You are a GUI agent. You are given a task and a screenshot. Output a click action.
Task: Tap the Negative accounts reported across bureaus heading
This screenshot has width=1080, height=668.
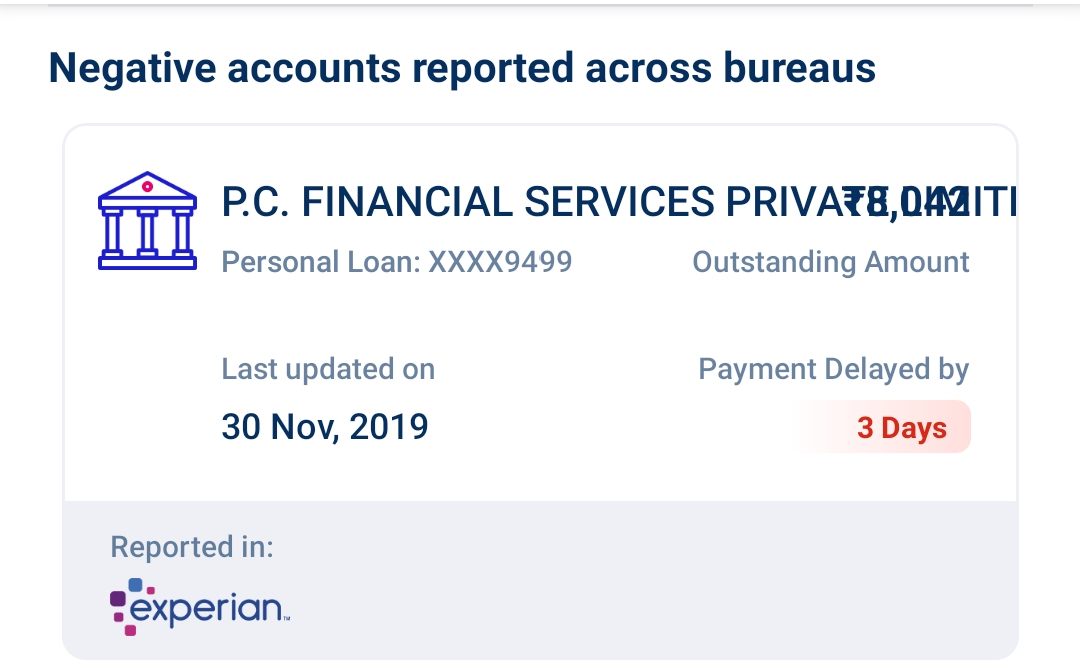pyautogui.click(x=462, y=68)
